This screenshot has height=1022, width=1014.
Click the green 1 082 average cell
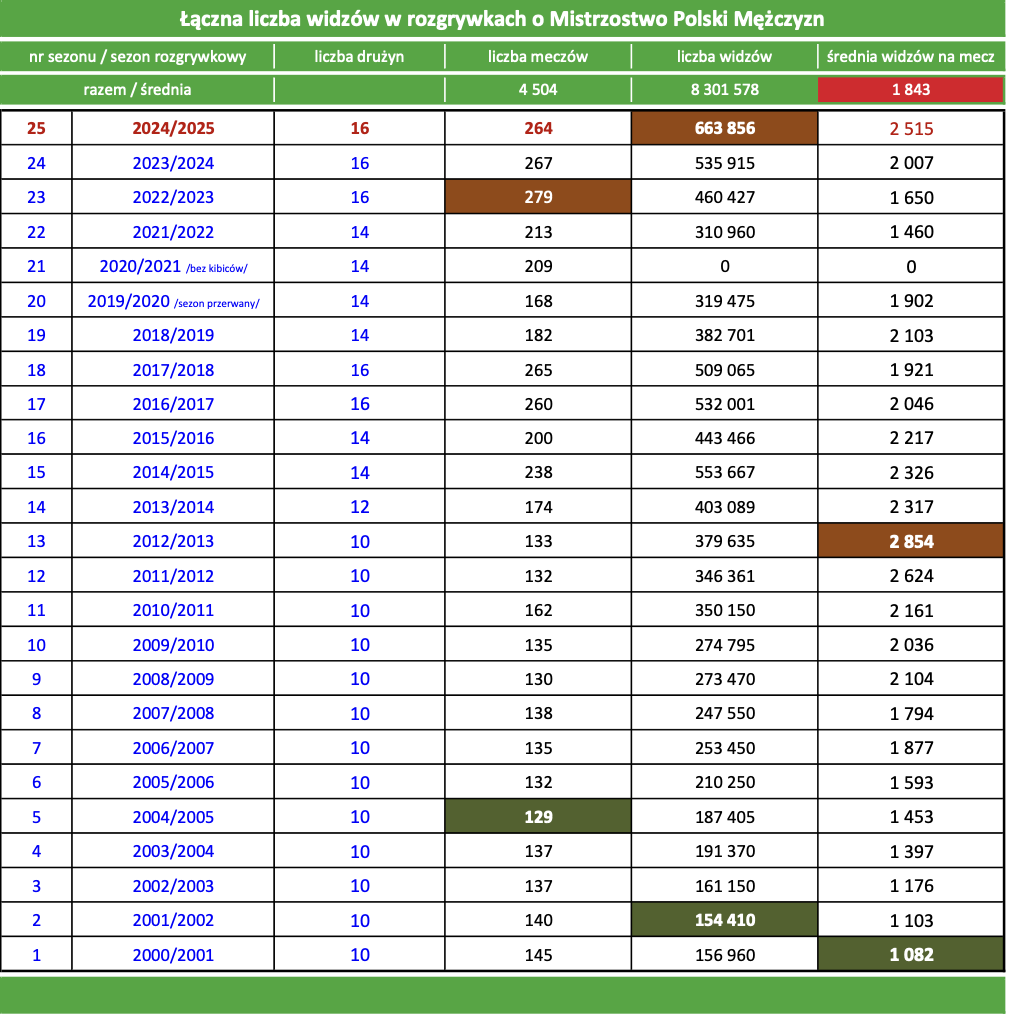(910, 955)
